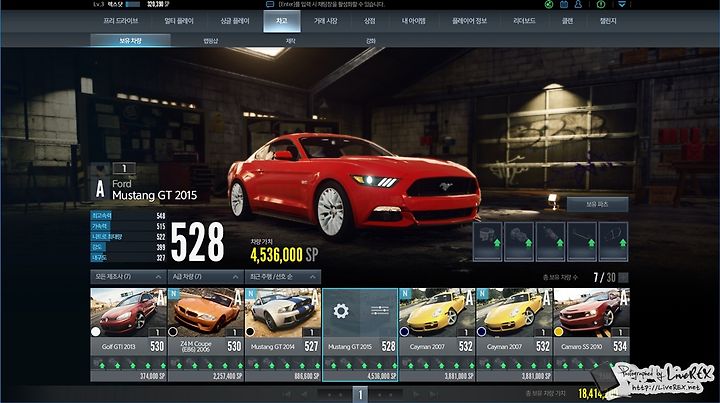Open the 내 아이템 menu

[x=413, y=21]
